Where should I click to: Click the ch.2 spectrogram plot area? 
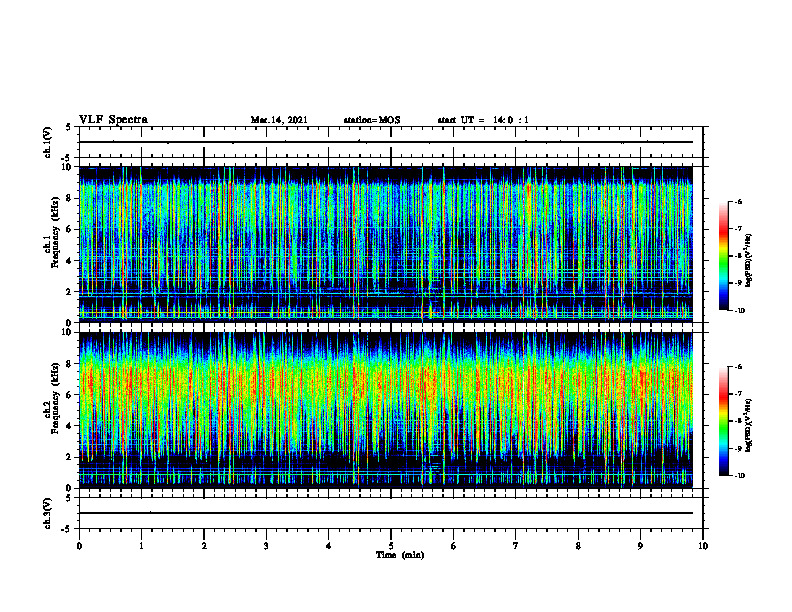pyautogui.click(x=385, y=410)
